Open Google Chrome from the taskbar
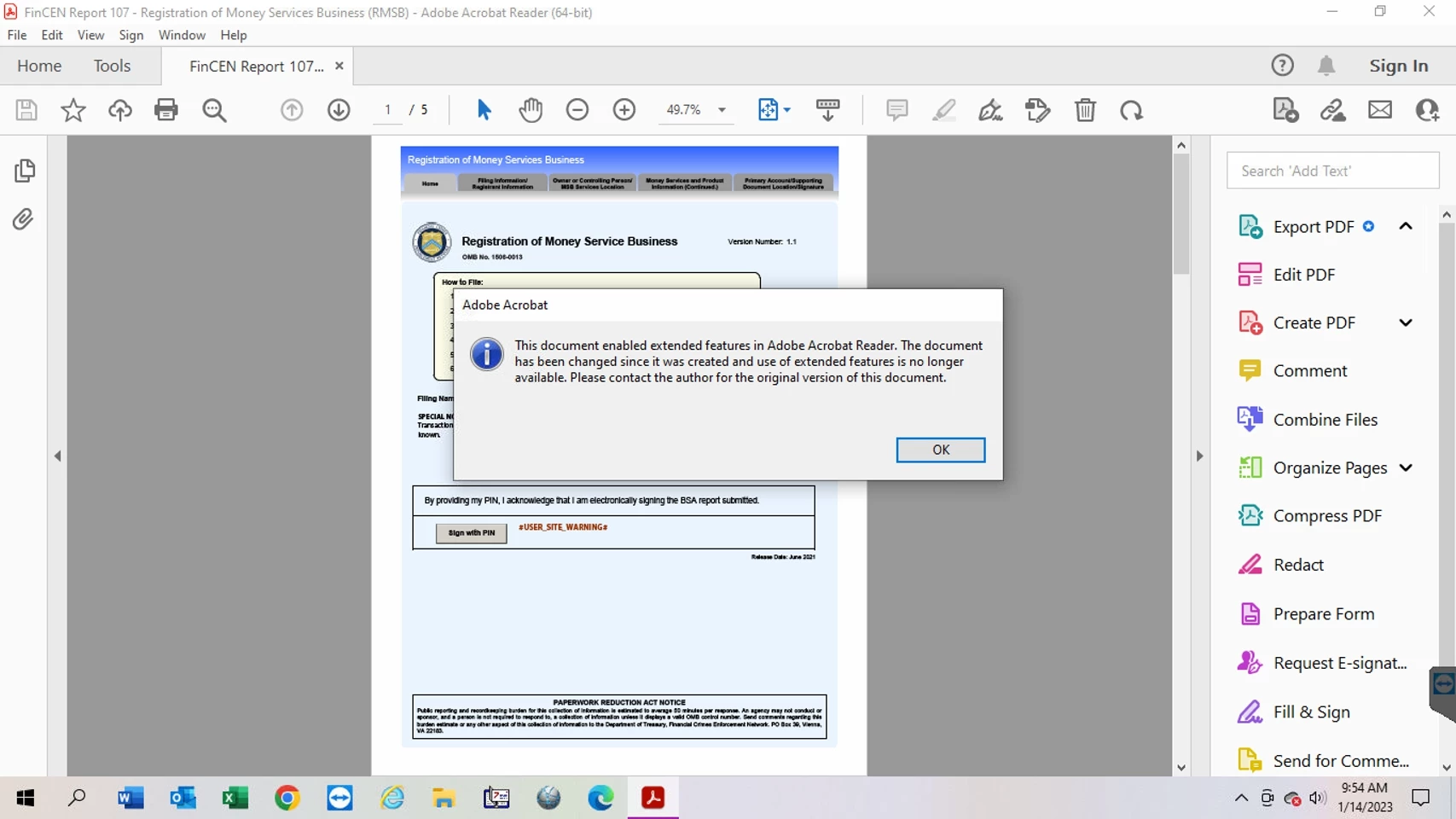Screen dimensions: 1456x819 [287, 798]
